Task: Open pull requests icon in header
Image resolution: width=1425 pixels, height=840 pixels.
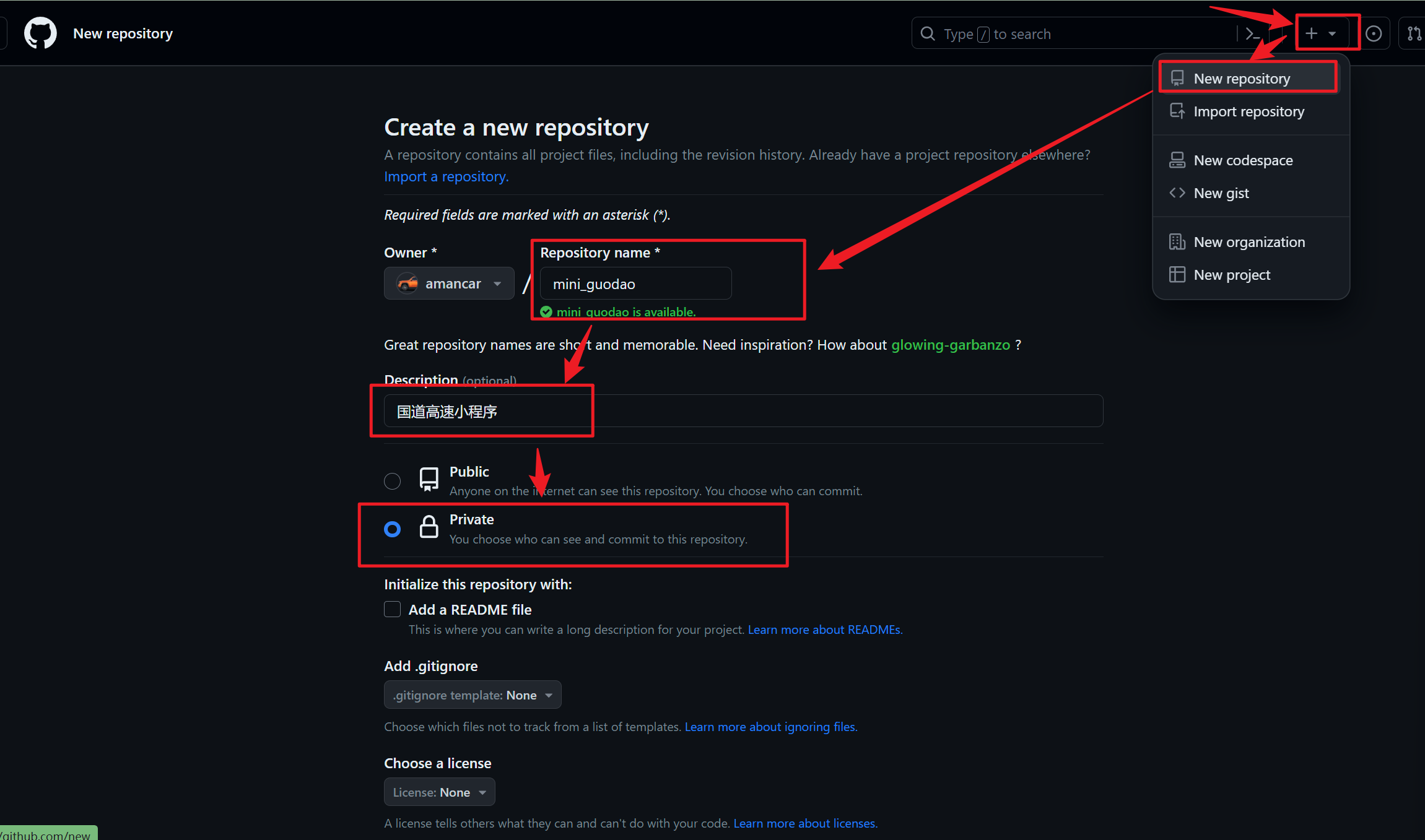Action: click(x=1414, y=33)
